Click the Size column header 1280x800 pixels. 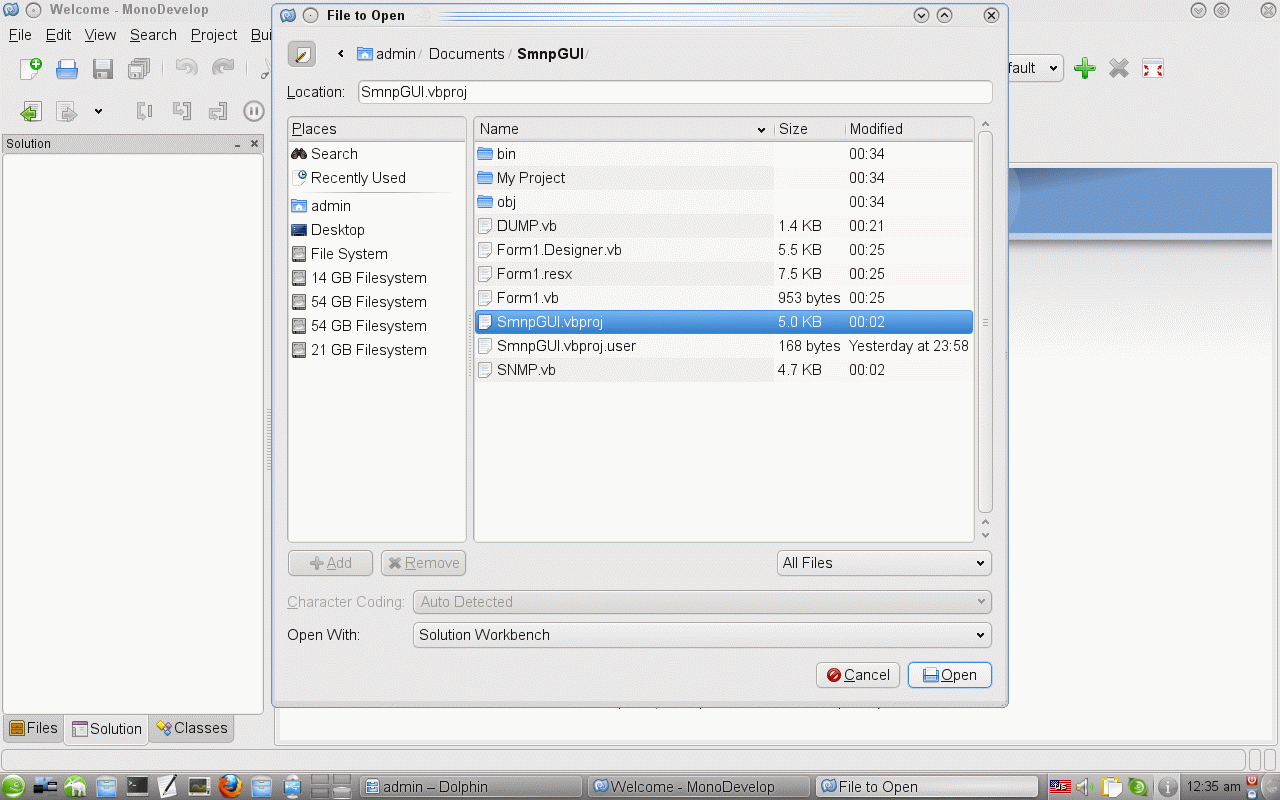click(x=808, y=129)
